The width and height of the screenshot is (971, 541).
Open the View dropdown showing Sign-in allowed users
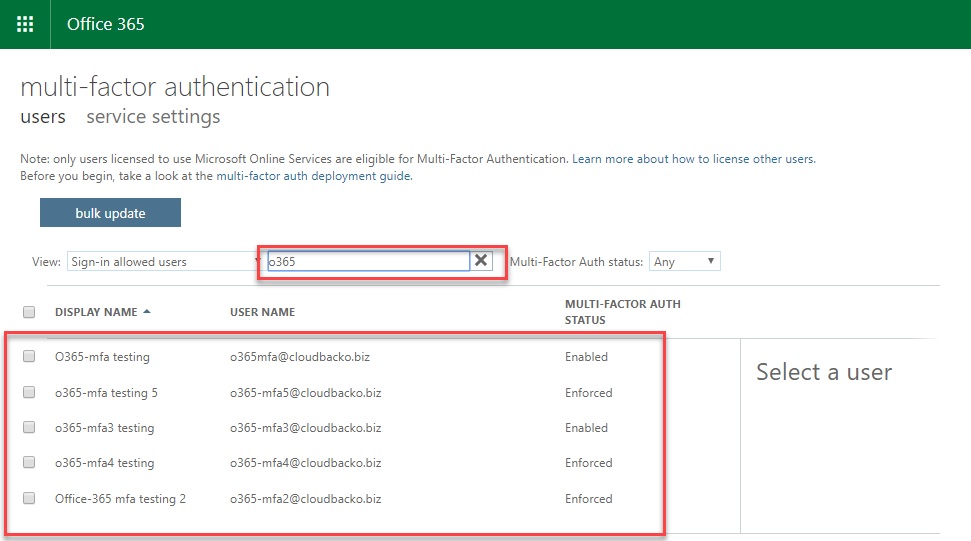pyautogui.click(x=164, y=261)
